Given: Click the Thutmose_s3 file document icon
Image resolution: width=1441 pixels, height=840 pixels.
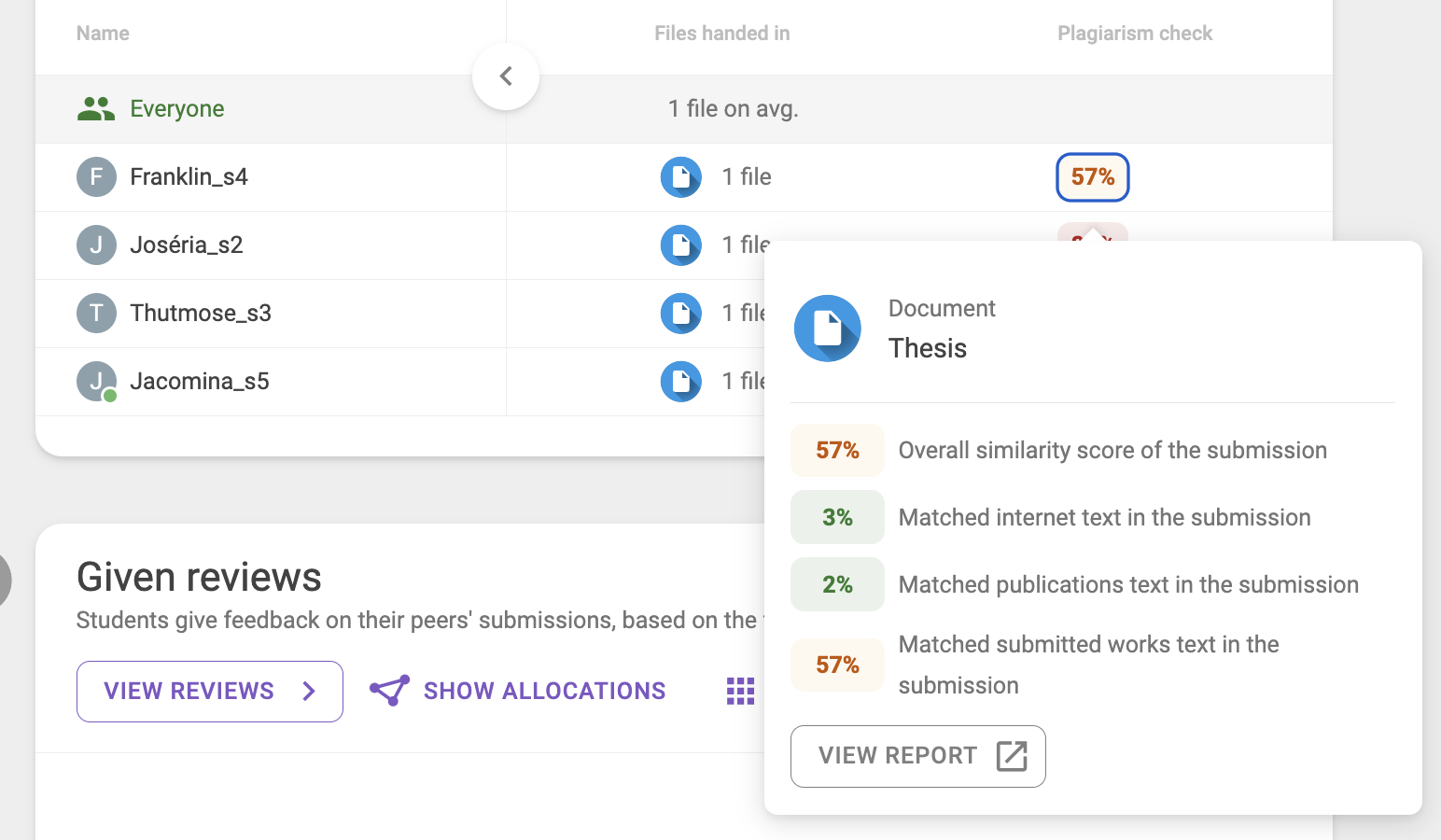Looking at the screenshot, I should (680, 314).
